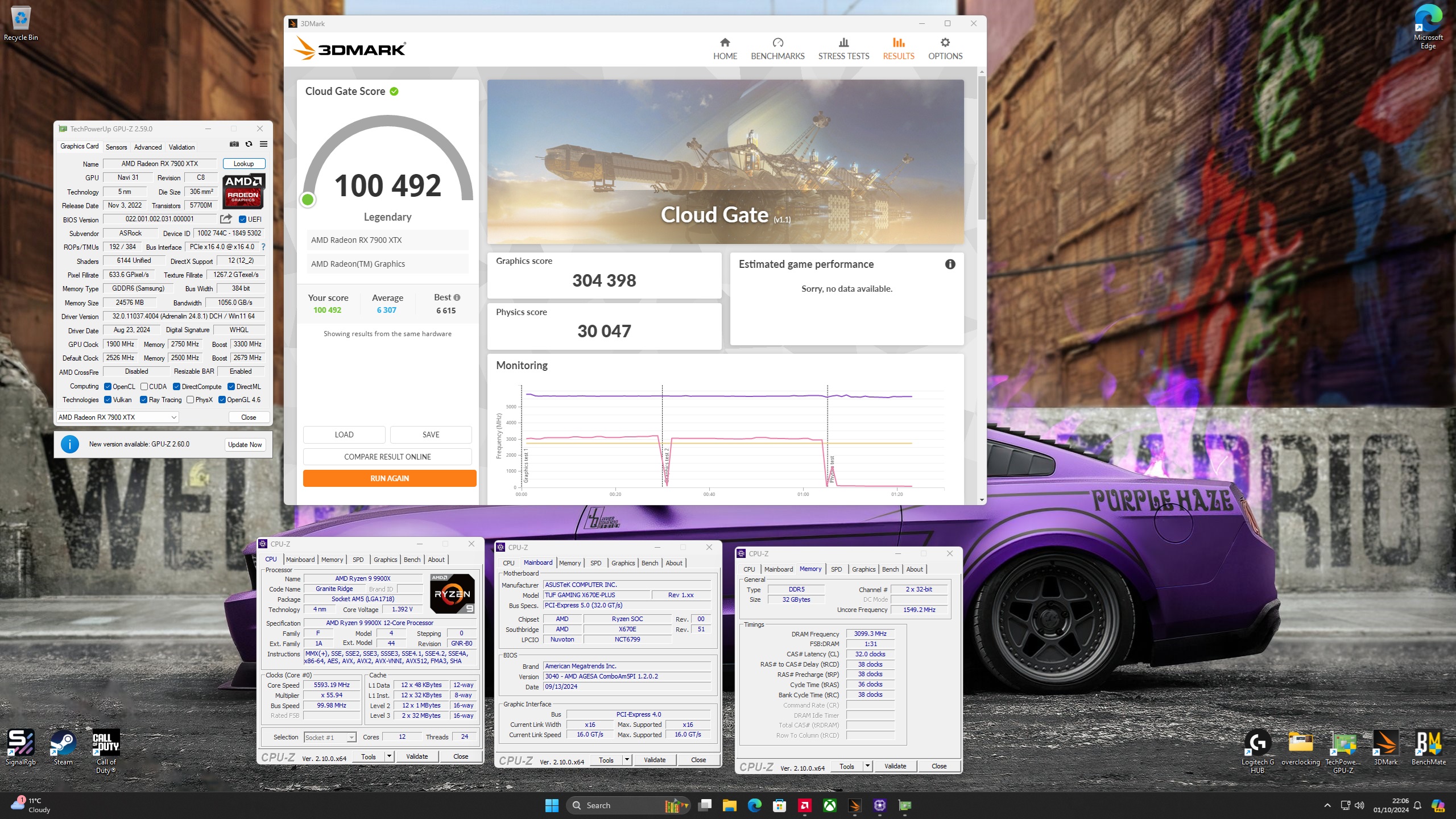Open OPTIONS gear in 3DMark
This screenshot has height=819, width=1456.
tap(945, 49)
